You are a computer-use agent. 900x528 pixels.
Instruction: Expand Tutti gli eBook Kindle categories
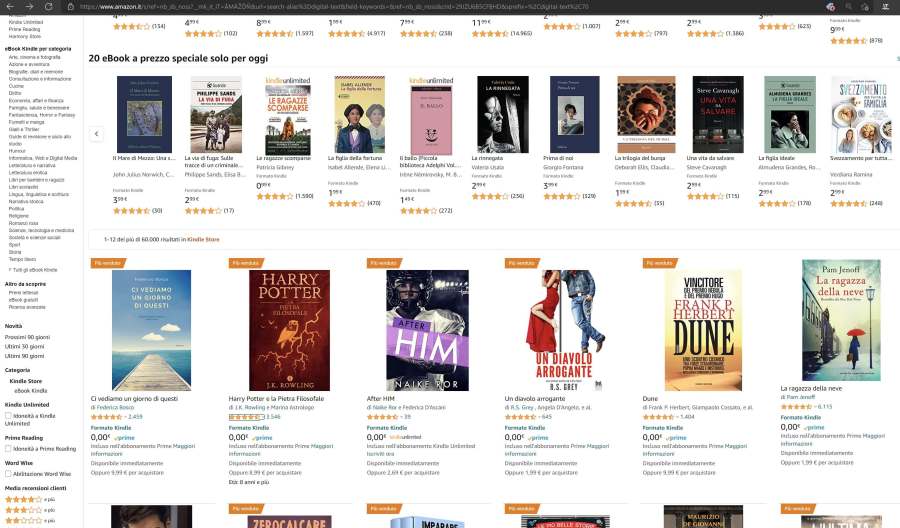tap(33, 270)
